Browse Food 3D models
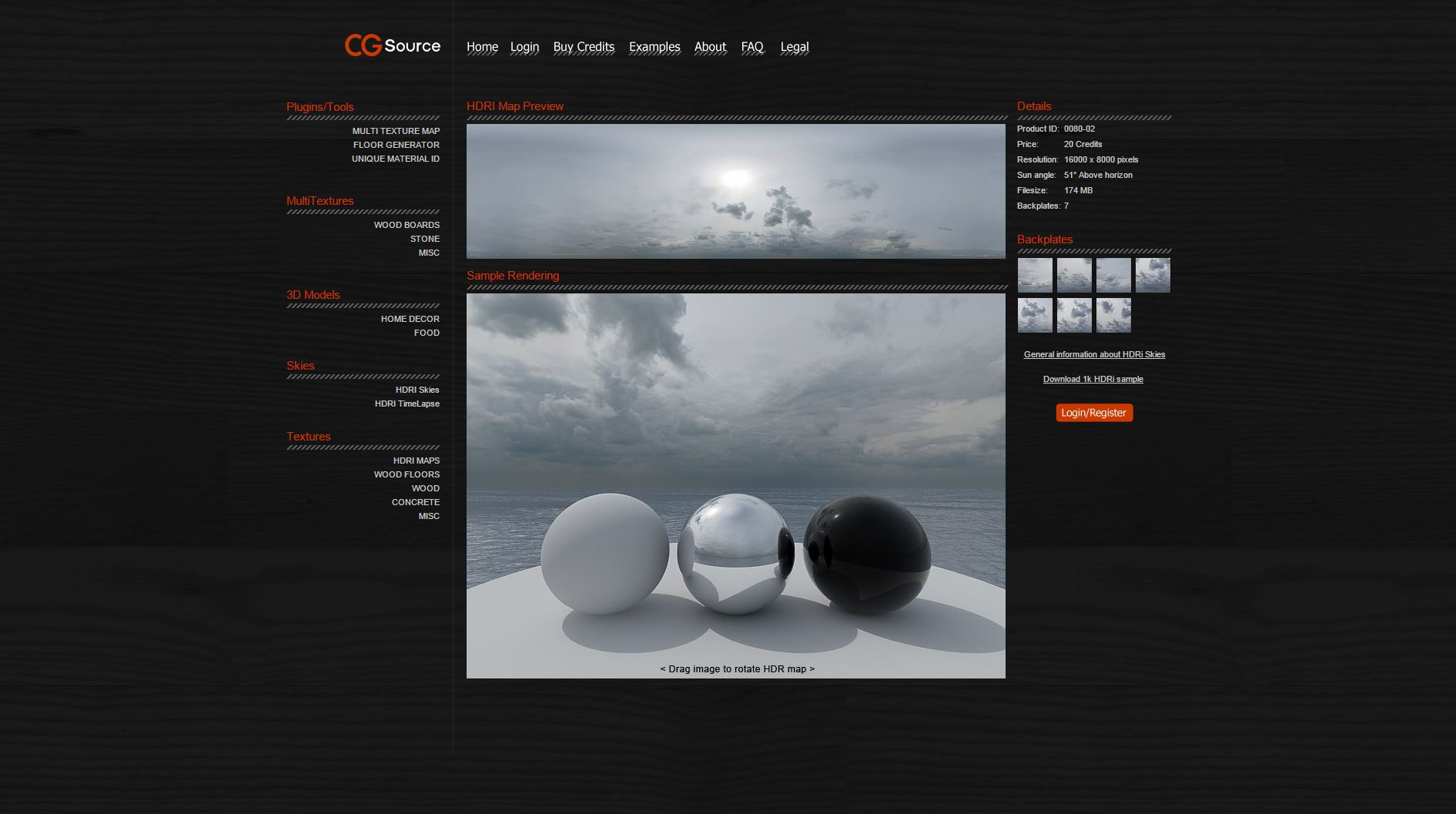 coord(427,333)
